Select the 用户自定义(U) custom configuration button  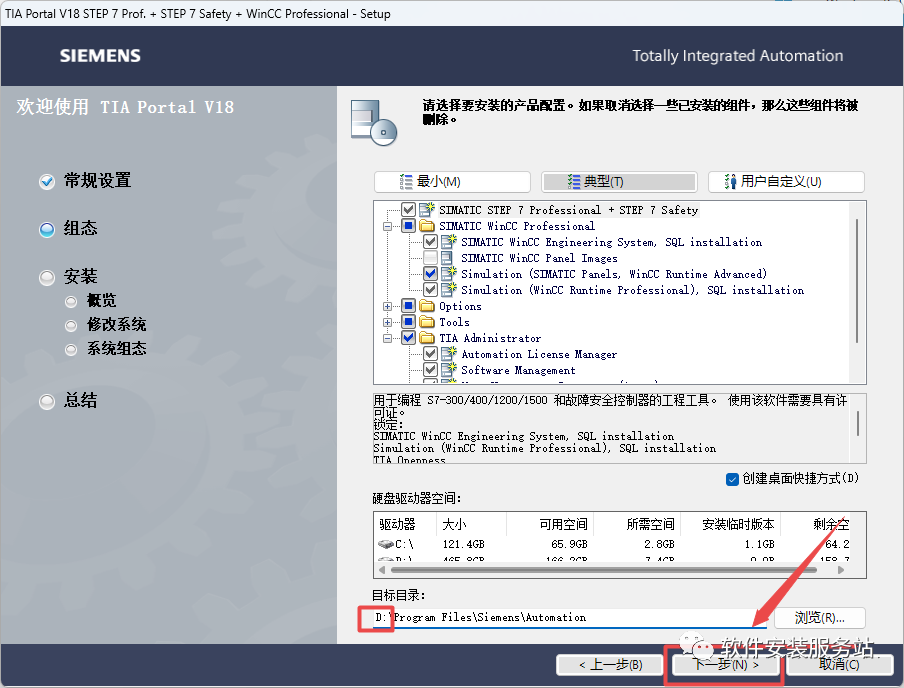point(786,182)
